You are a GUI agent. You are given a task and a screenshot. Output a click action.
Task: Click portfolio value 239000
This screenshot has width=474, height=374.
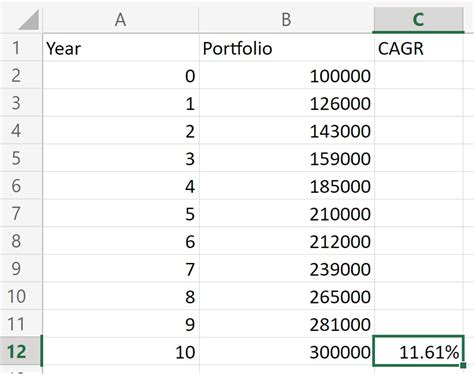pos(287,269)
